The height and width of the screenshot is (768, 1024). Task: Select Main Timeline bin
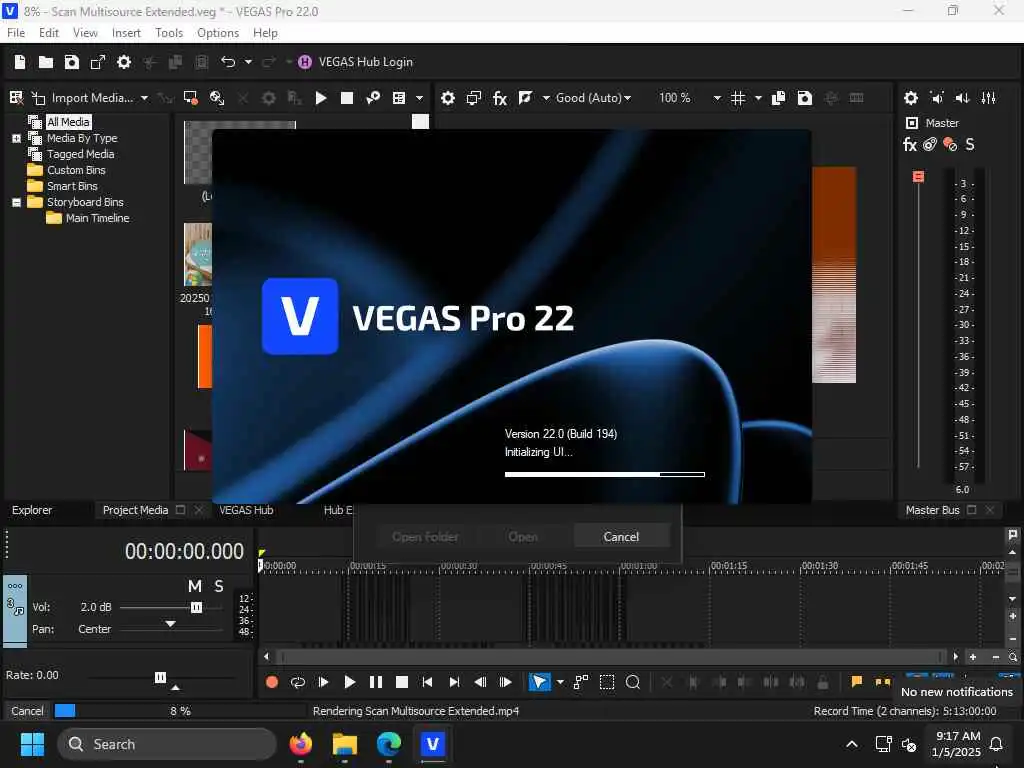pos(97,218)
